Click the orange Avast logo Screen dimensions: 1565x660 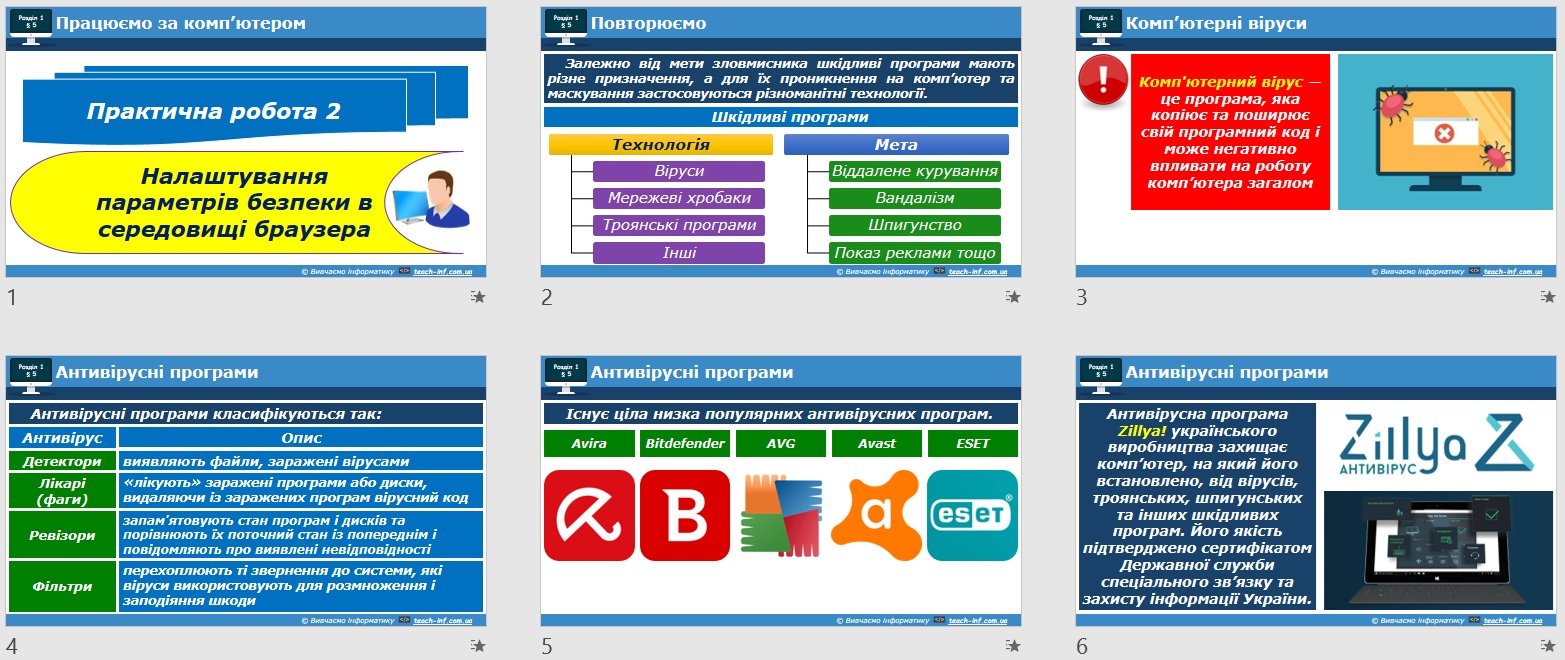click(x=876, y=515)
